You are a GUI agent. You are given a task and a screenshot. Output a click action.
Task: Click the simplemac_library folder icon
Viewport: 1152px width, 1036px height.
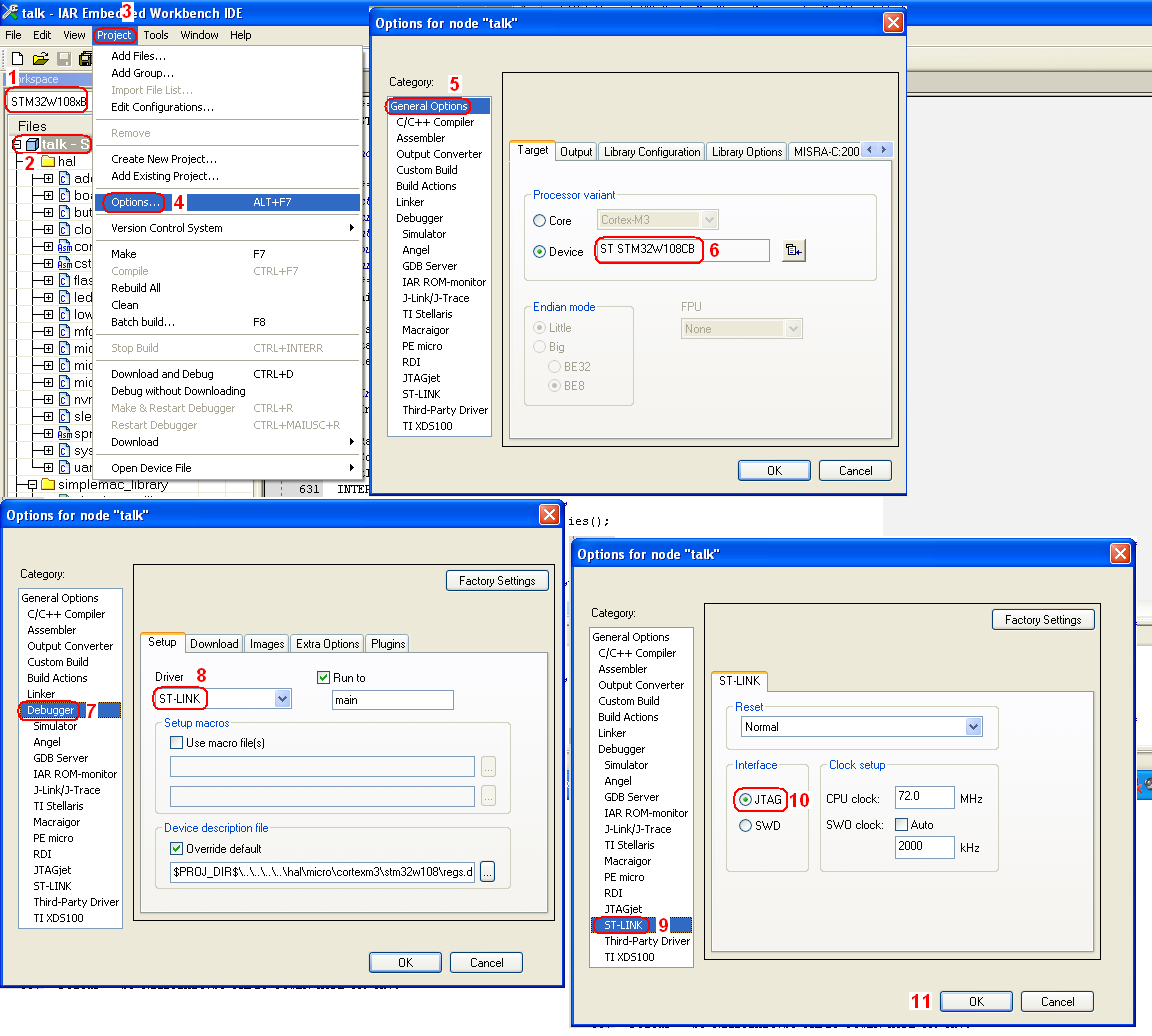coord(48,484)
